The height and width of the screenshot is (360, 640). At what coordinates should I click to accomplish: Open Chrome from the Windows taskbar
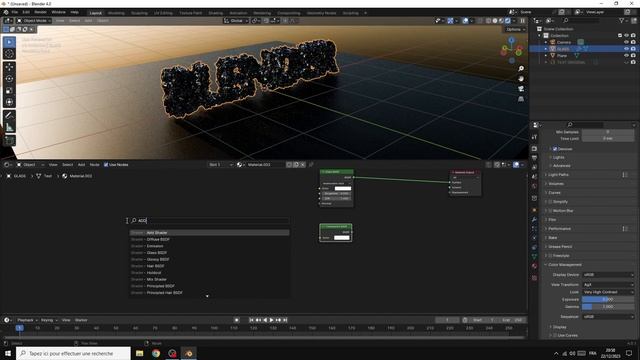[x=156, y=353]
